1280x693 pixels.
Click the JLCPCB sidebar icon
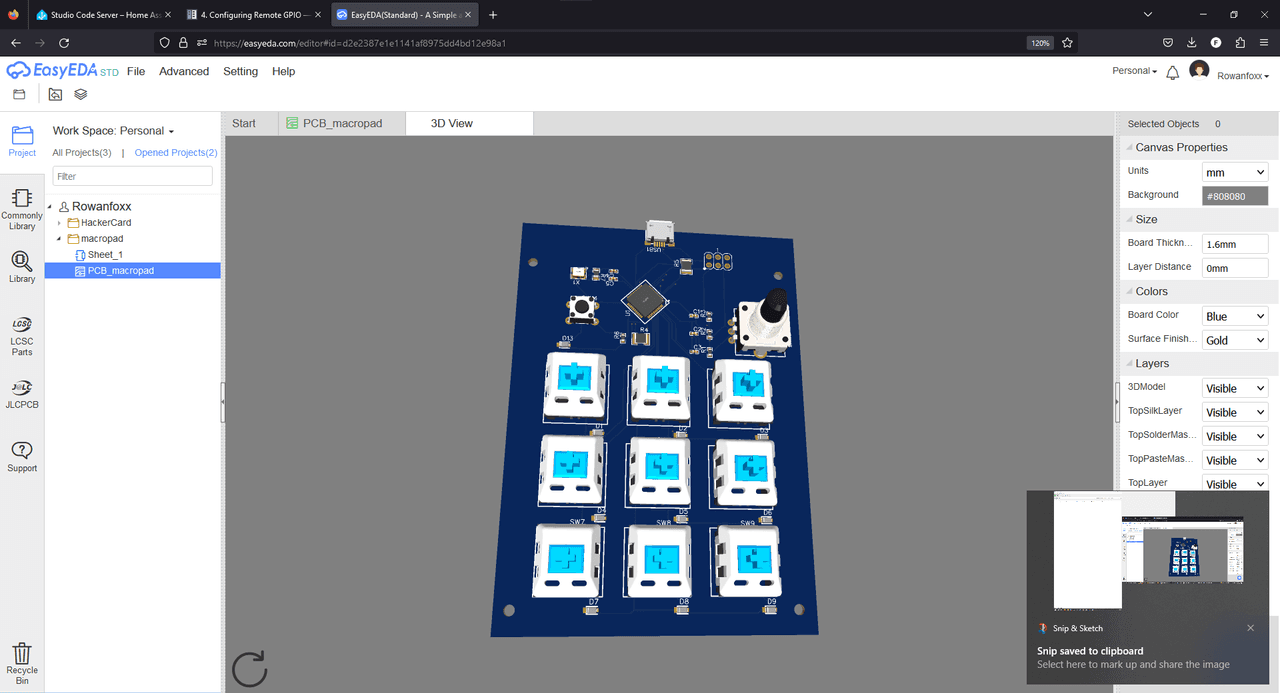22,394
